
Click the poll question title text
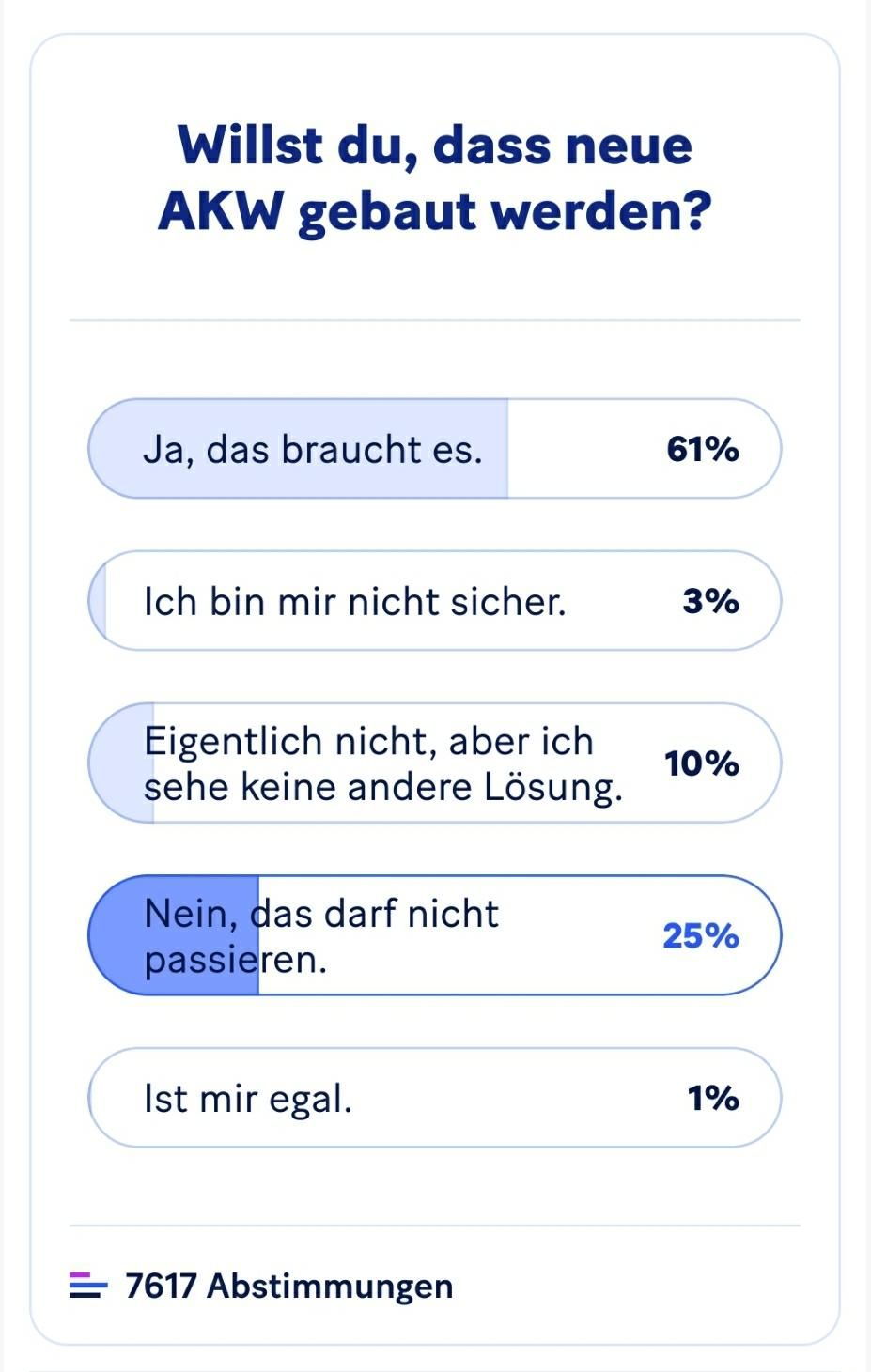point(435,178)
